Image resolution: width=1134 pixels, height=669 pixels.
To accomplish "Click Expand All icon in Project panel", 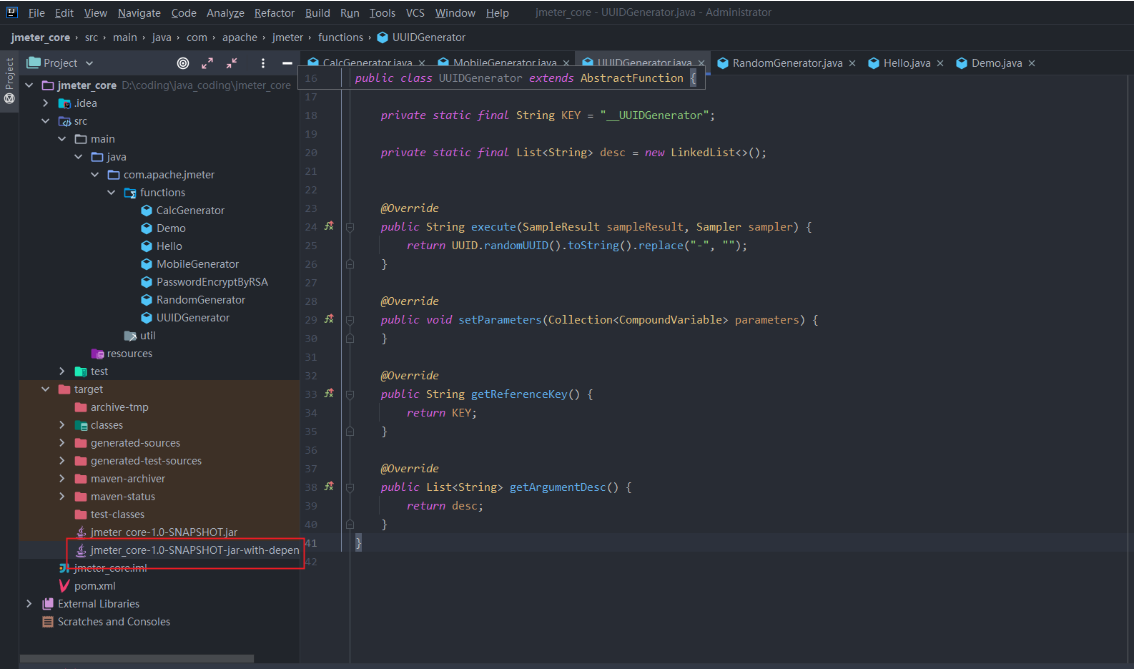I will [208, 64].
